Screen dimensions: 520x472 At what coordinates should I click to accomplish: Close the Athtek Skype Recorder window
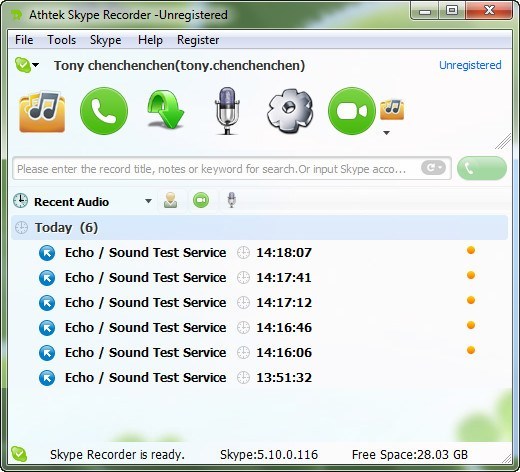click(x=489, y=11)
